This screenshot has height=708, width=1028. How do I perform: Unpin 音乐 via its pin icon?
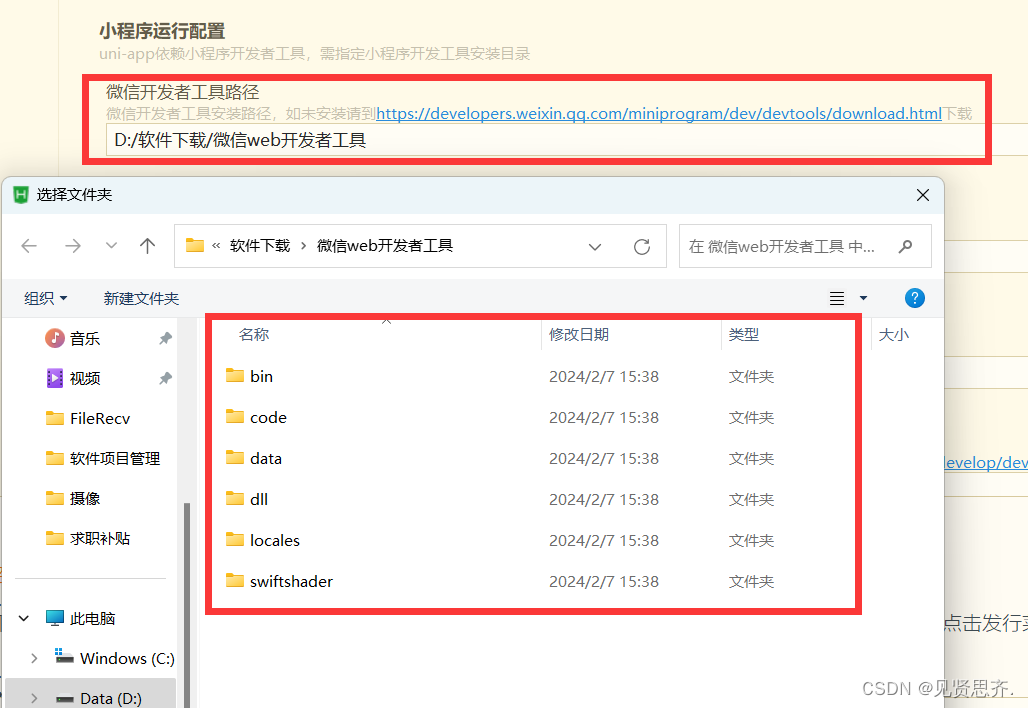[x=165, y=338]
